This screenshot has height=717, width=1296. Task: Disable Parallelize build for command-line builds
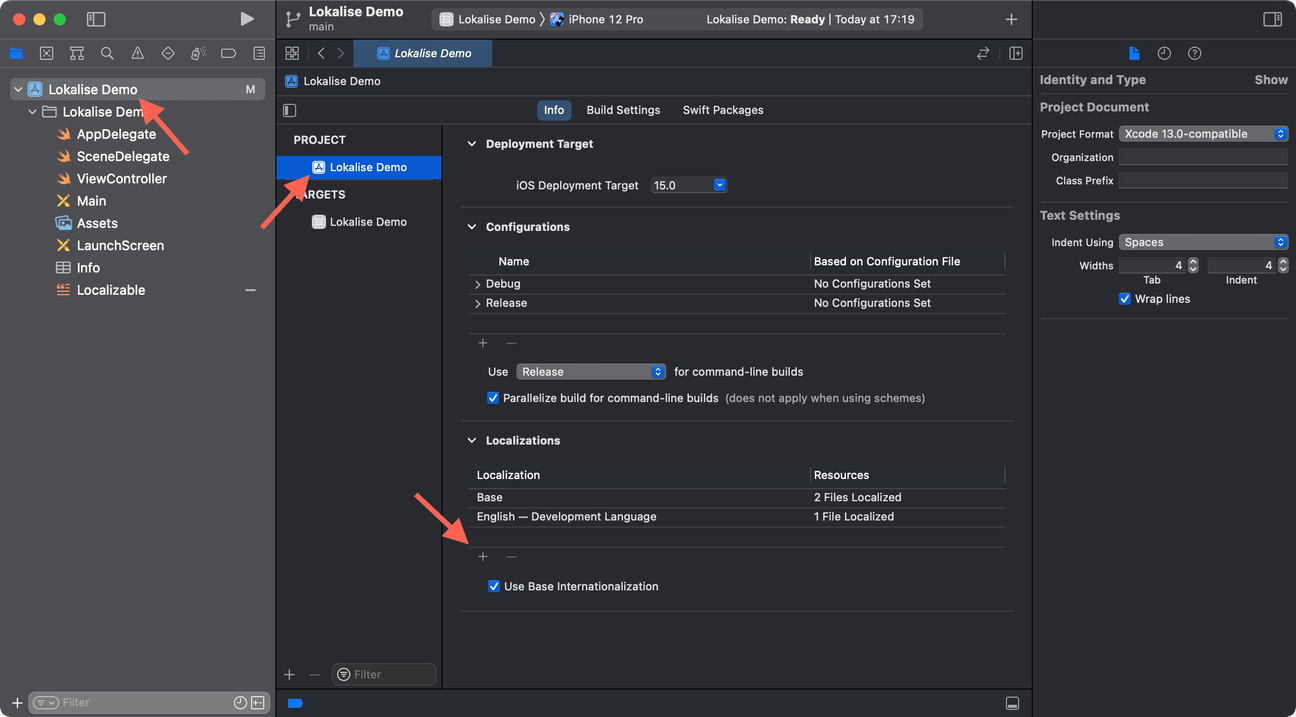point(493,397)
